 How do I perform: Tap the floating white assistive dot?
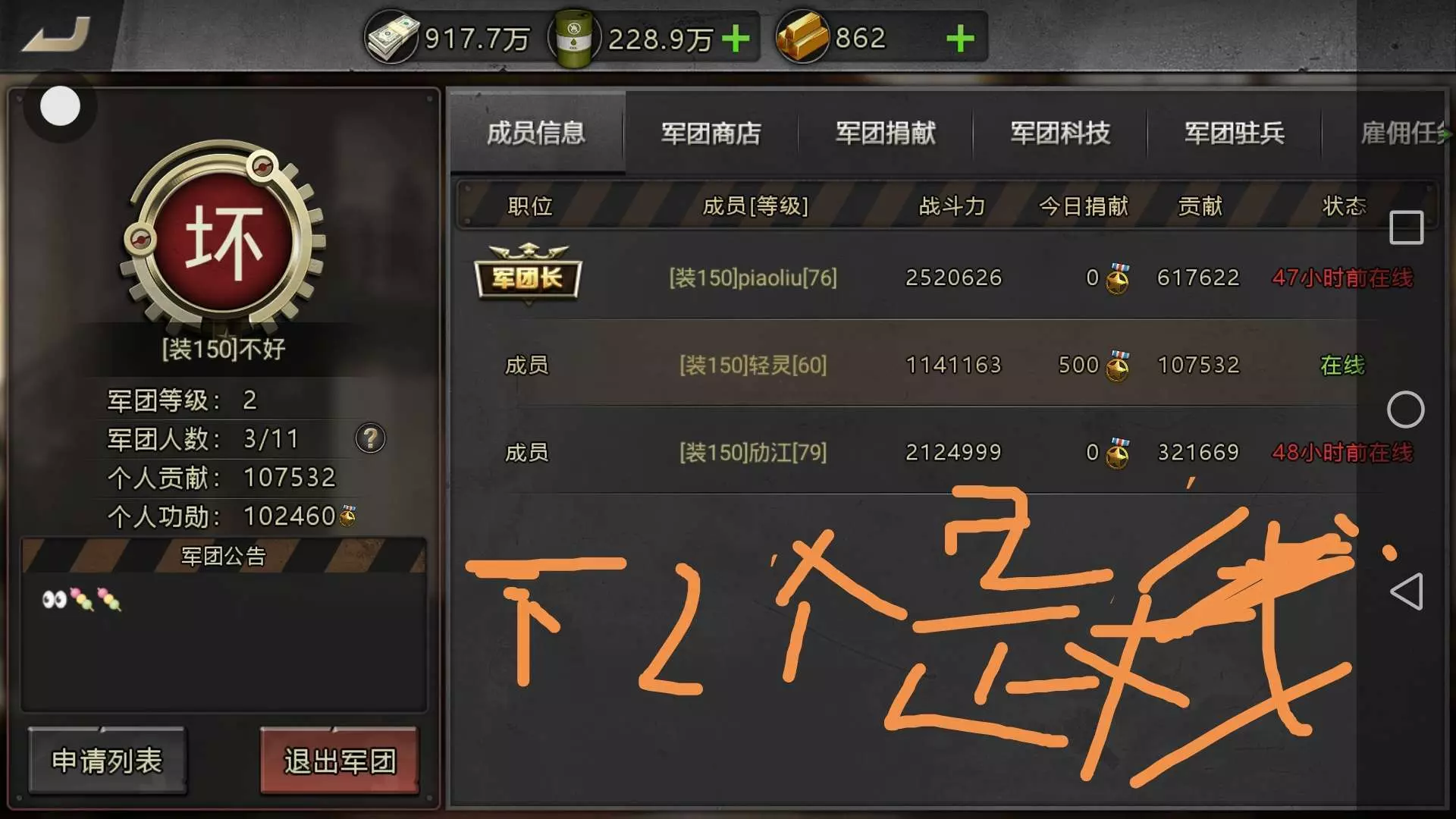tap(60, 106)
